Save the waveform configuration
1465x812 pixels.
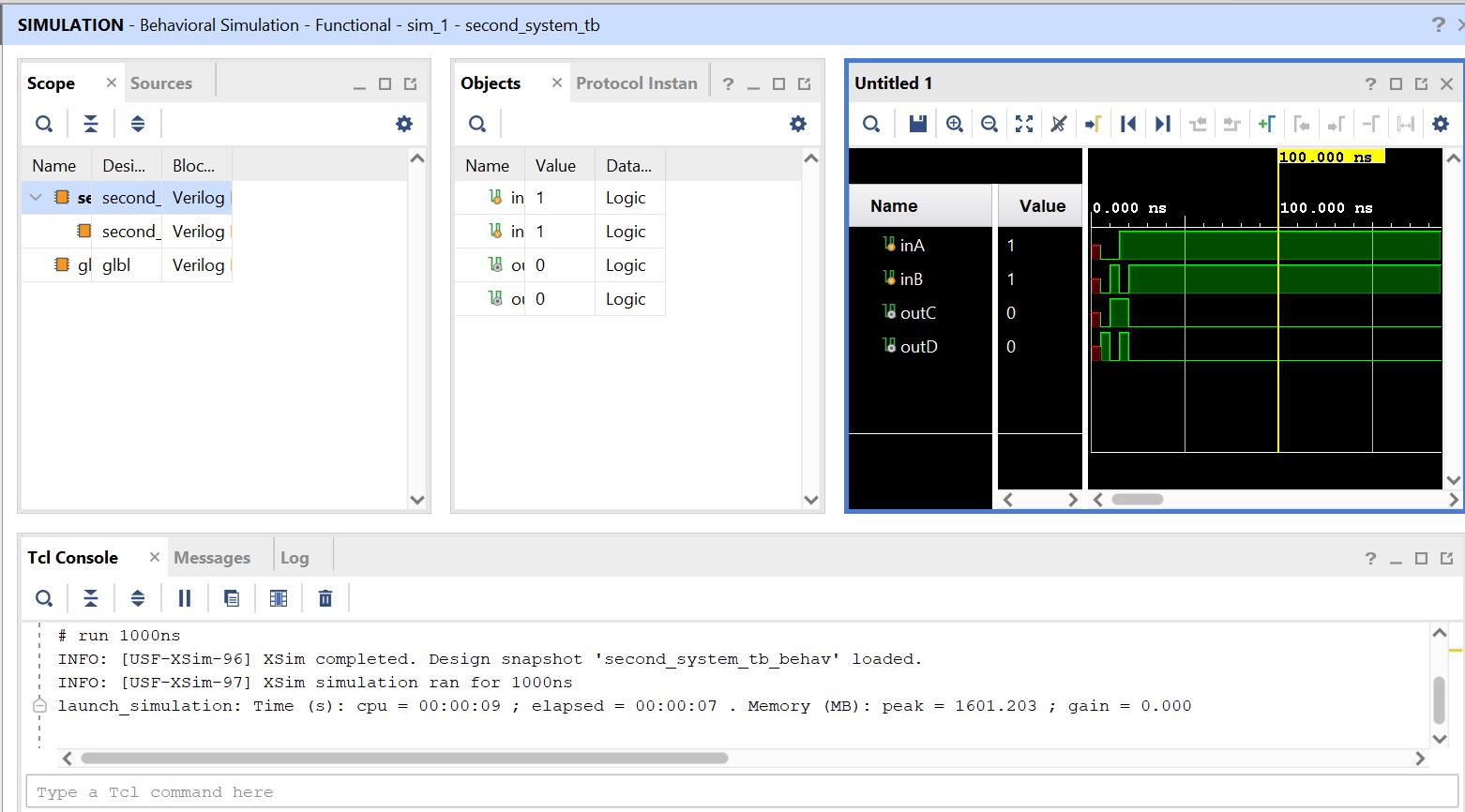coord(917,124)
